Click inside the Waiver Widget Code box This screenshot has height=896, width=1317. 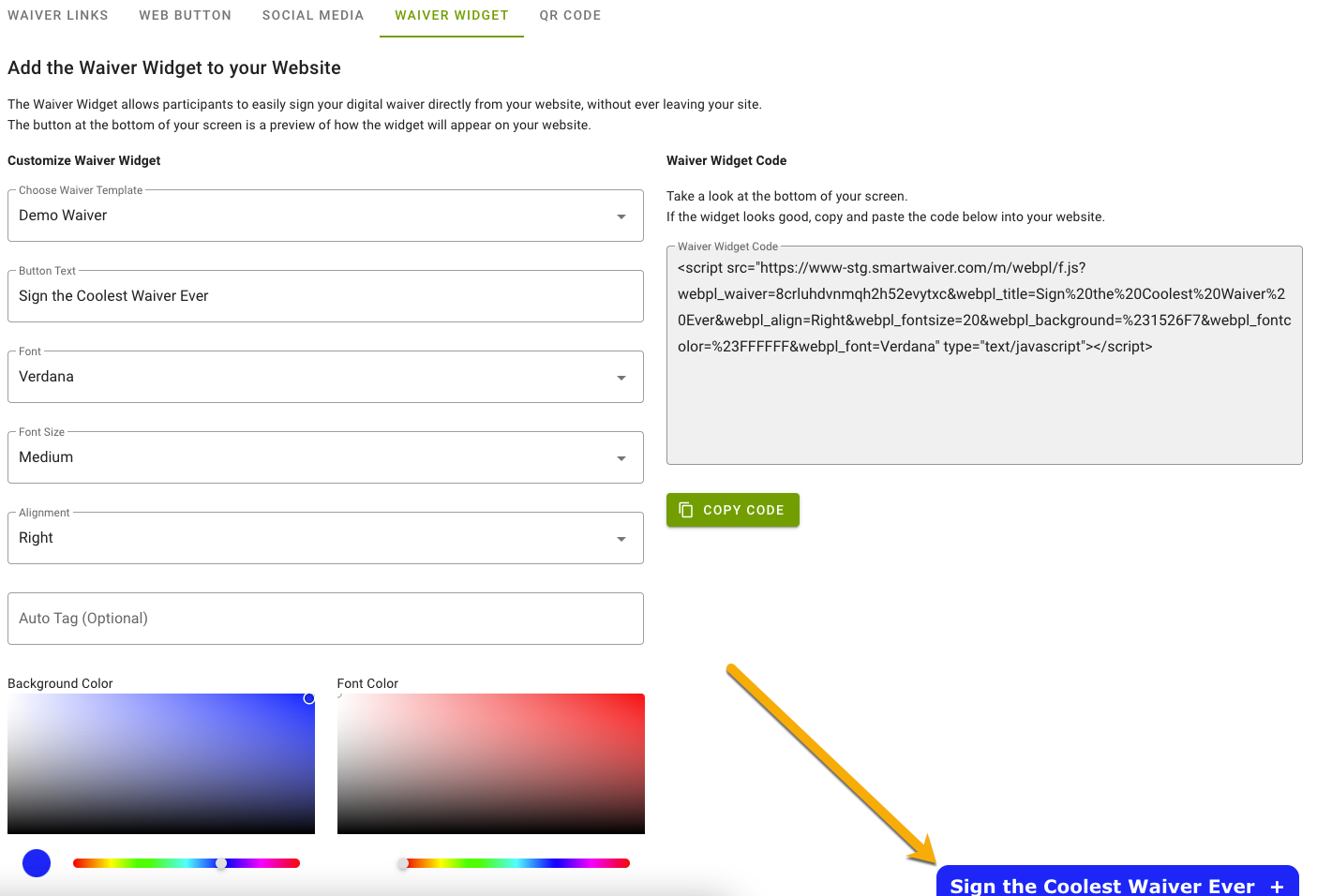tap(984, 355)
